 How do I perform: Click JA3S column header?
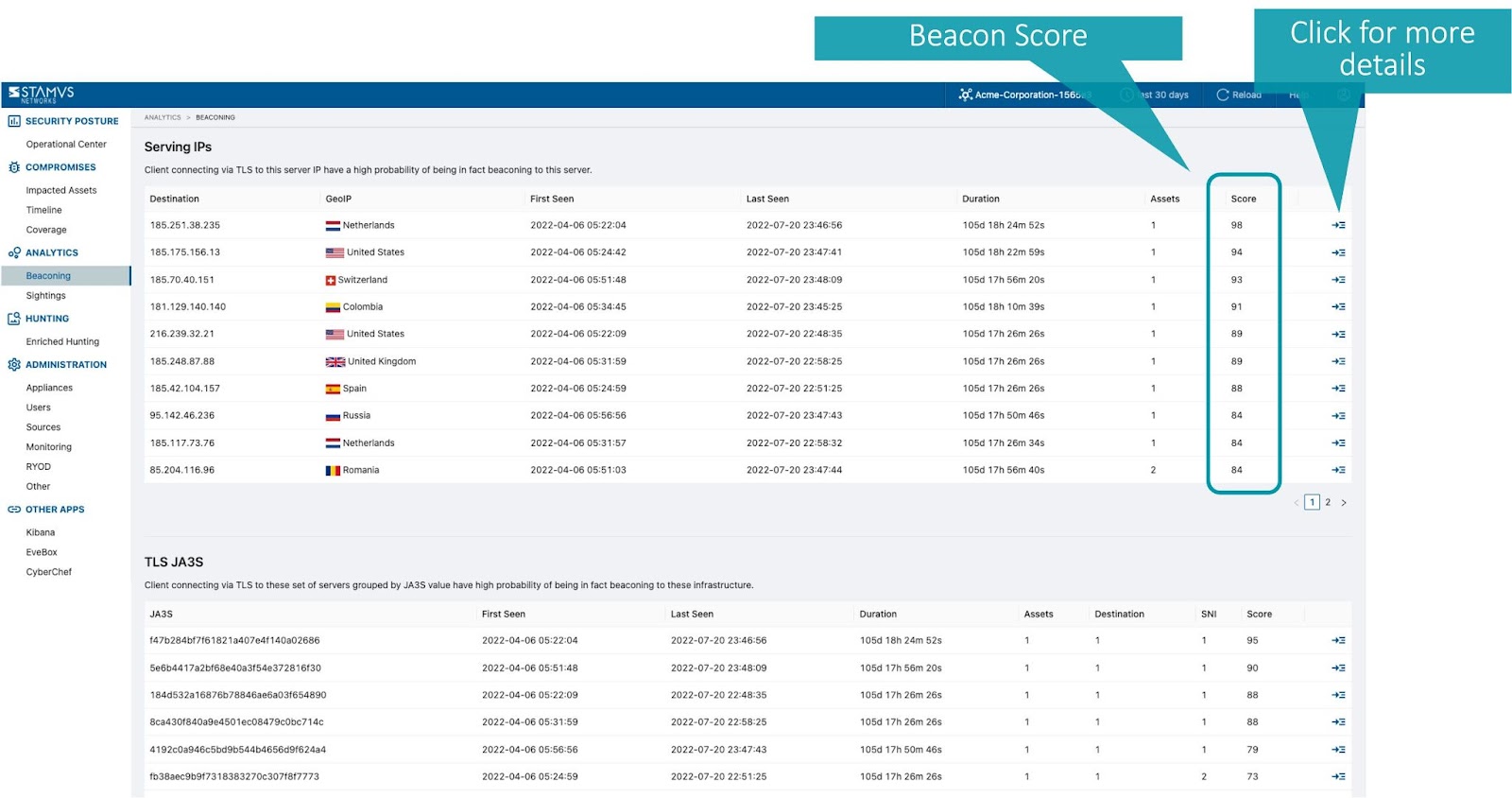[x=162, y=614]
